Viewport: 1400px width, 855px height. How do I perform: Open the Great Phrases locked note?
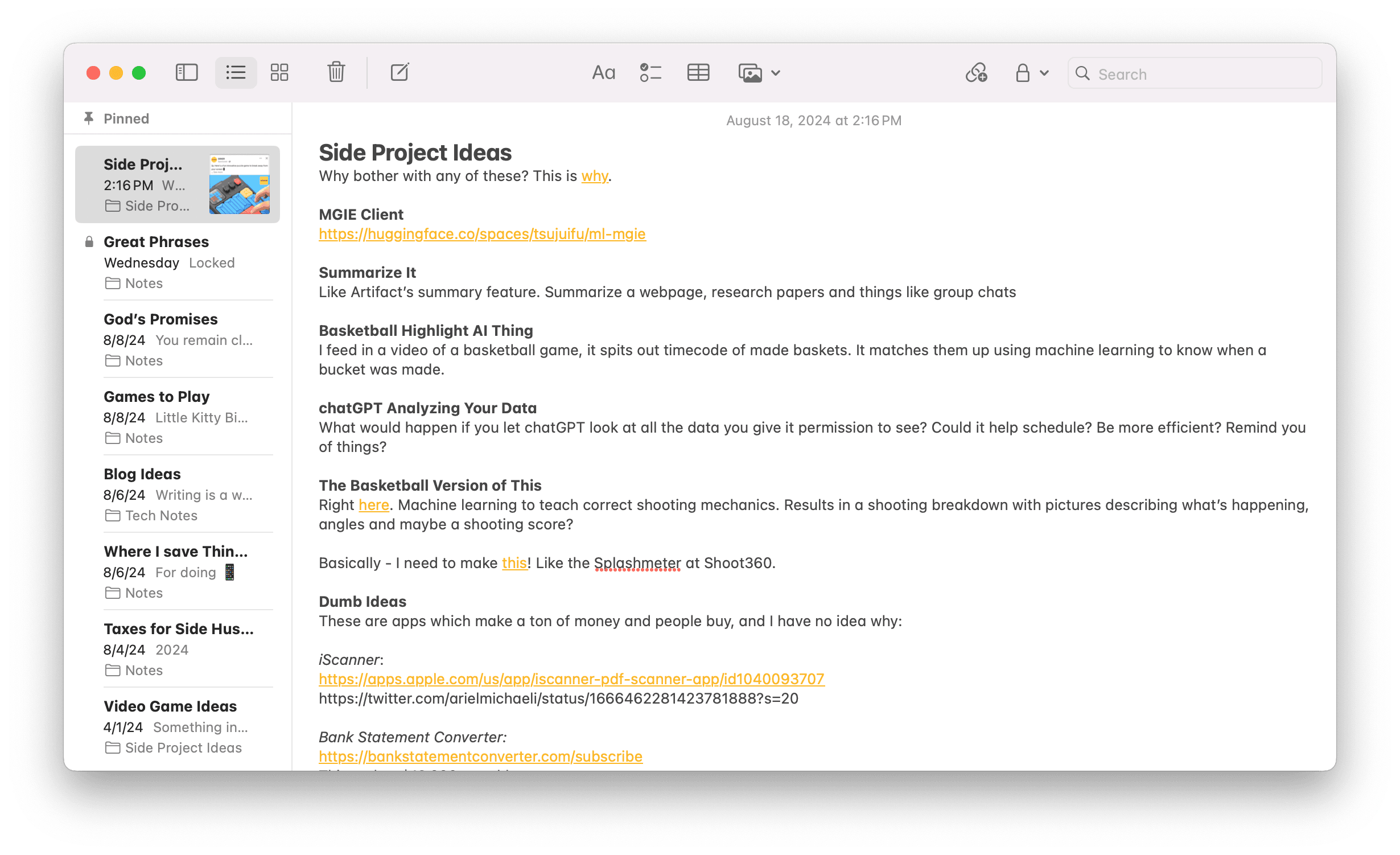pos(178,262)
